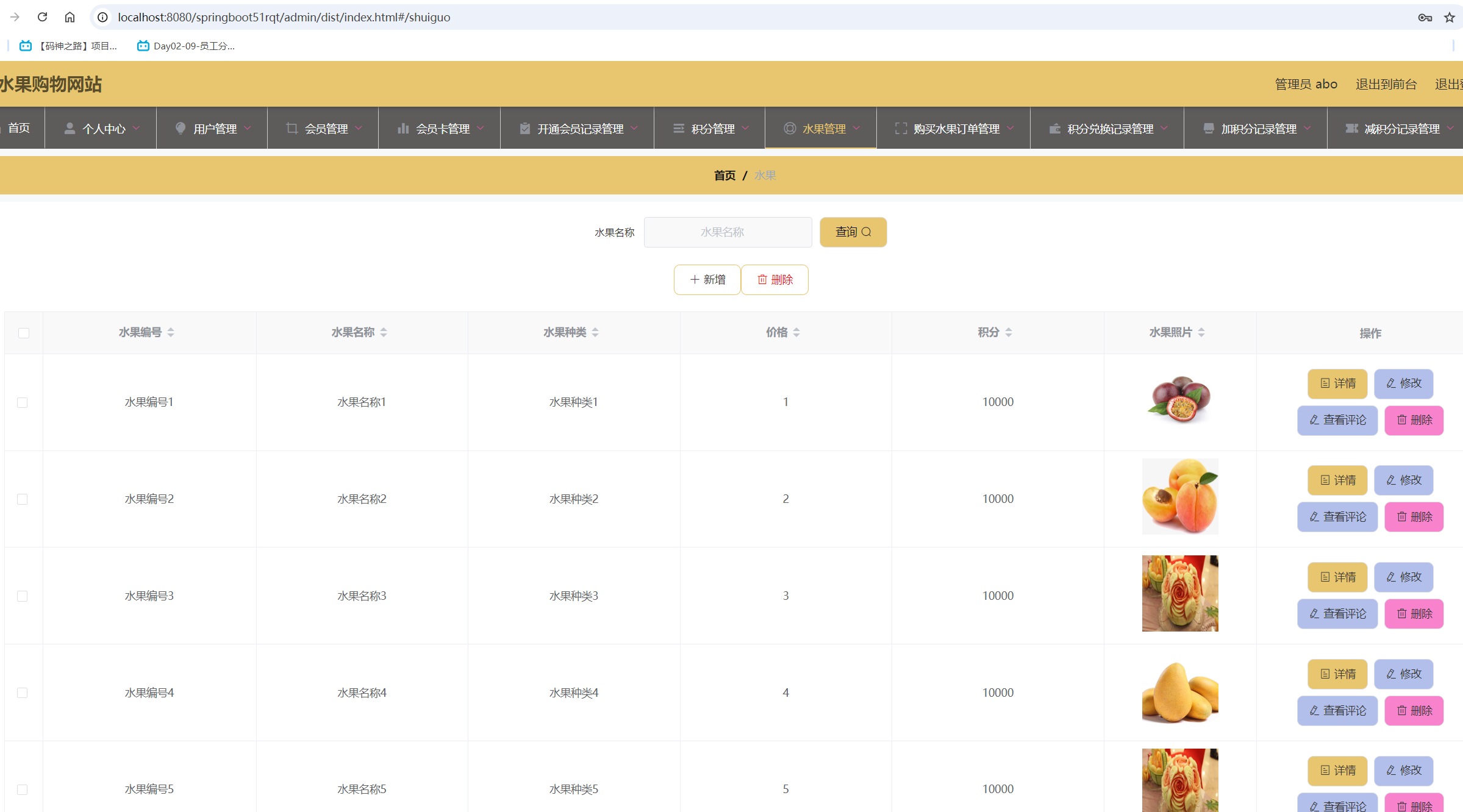Click sort arrows on 水果编号 column

171,332
